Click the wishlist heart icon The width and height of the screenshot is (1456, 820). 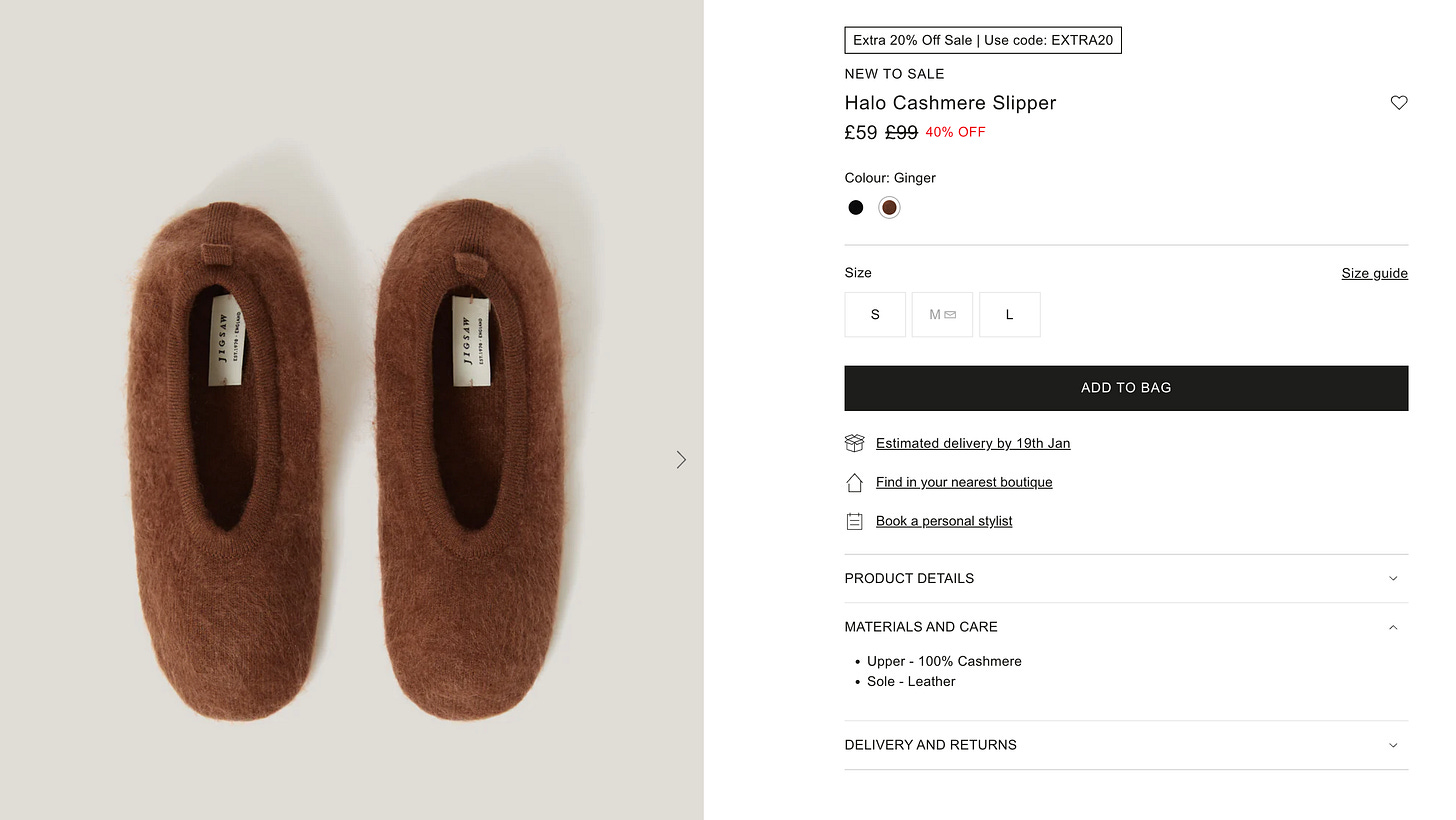[x=1398, y=102]
